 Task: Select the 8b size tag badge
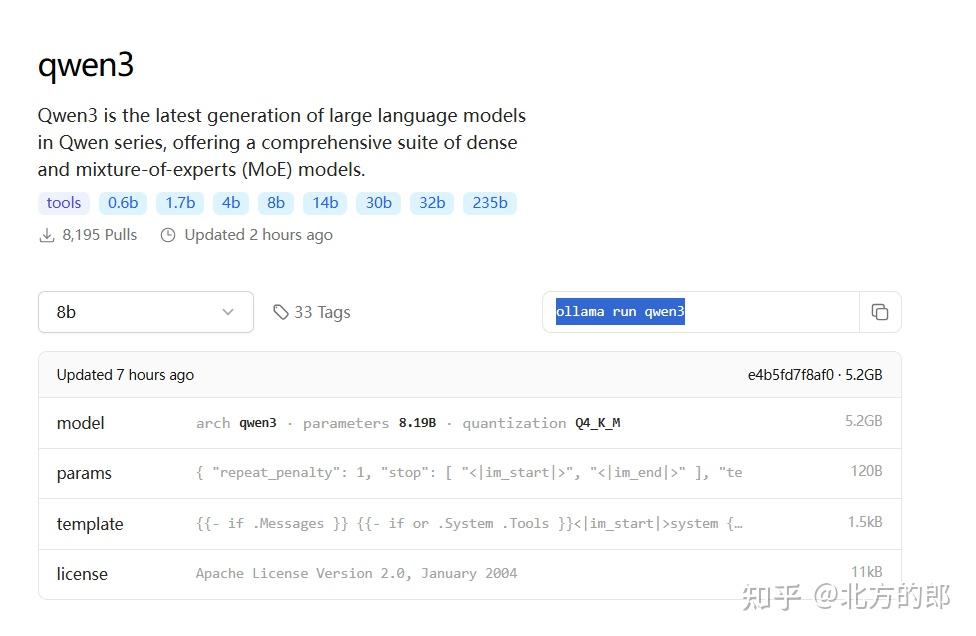276,203
